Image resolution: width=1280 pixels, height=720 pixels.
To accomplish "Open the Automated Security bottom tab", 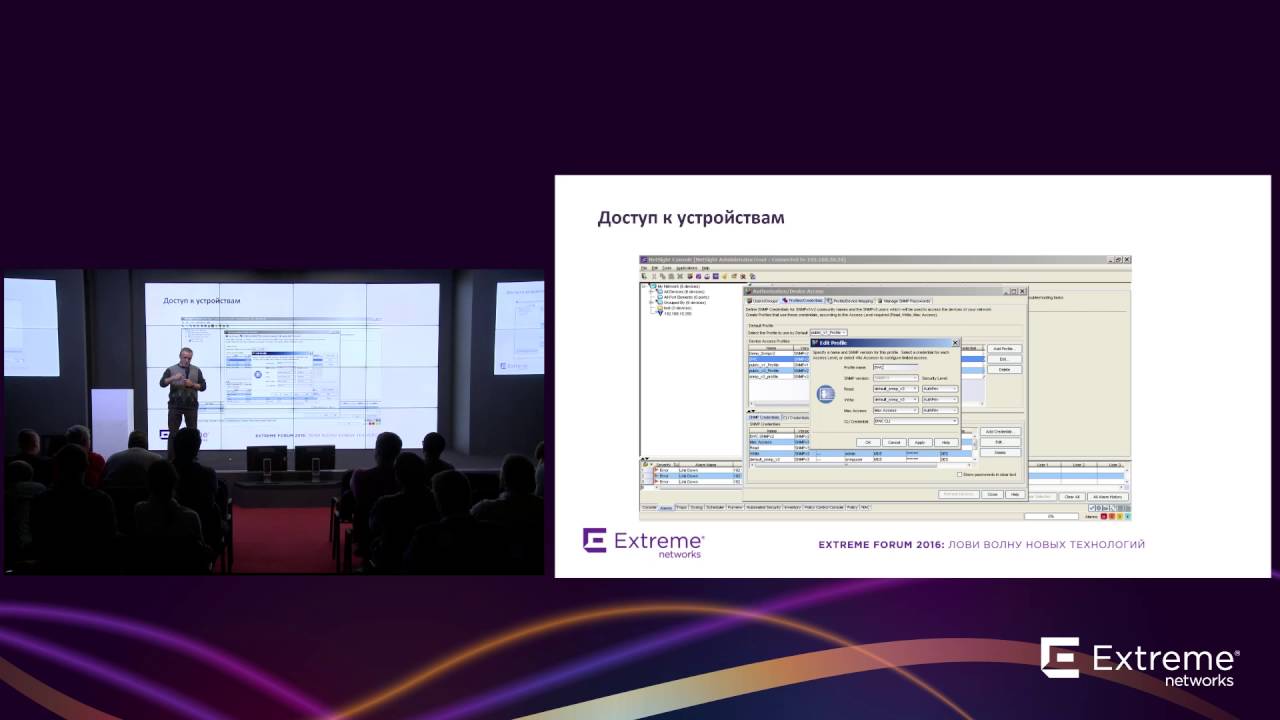I will point(763,507).
